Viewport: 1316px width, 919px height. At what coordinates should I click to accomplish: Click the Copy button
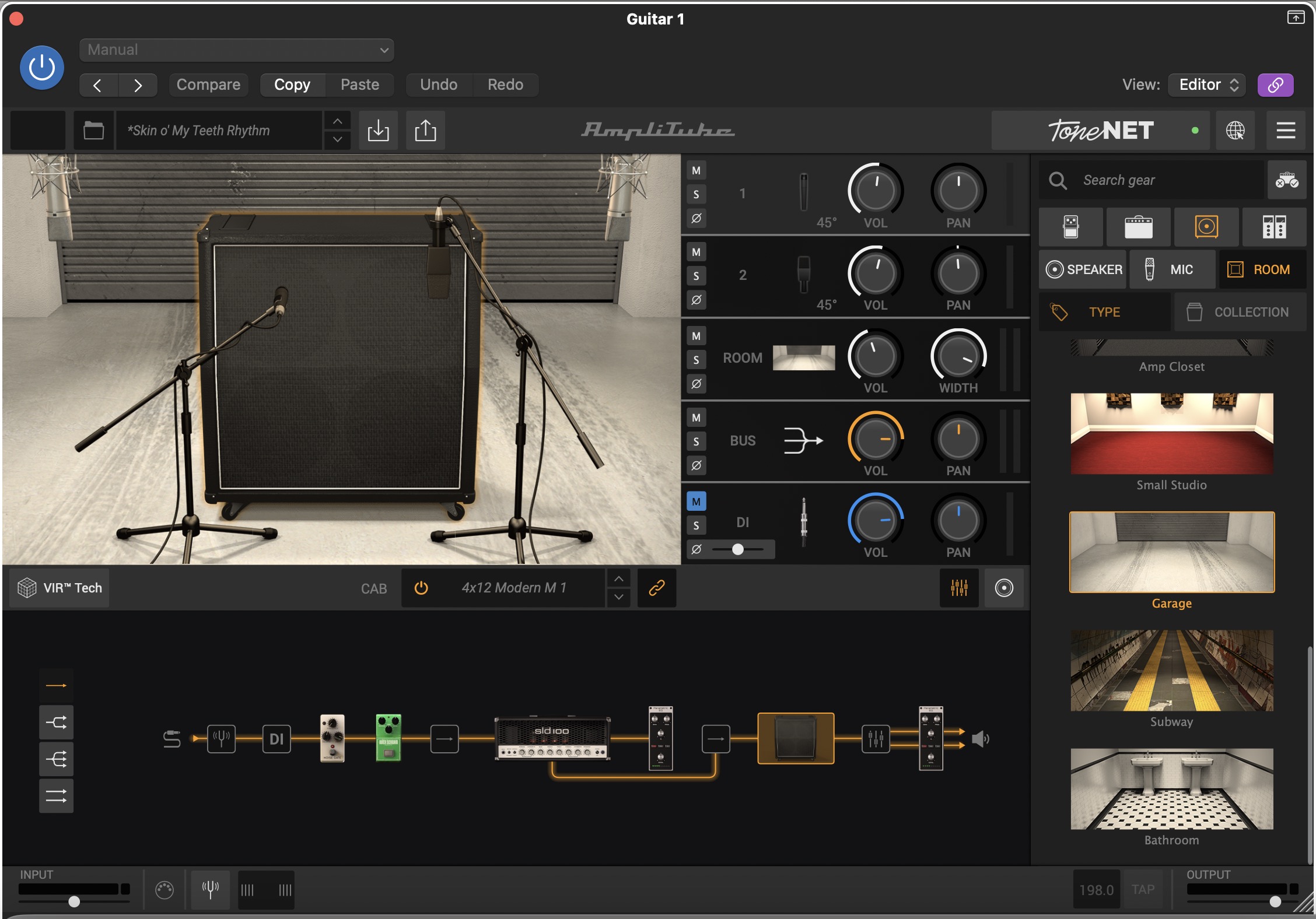click(292, 85)
